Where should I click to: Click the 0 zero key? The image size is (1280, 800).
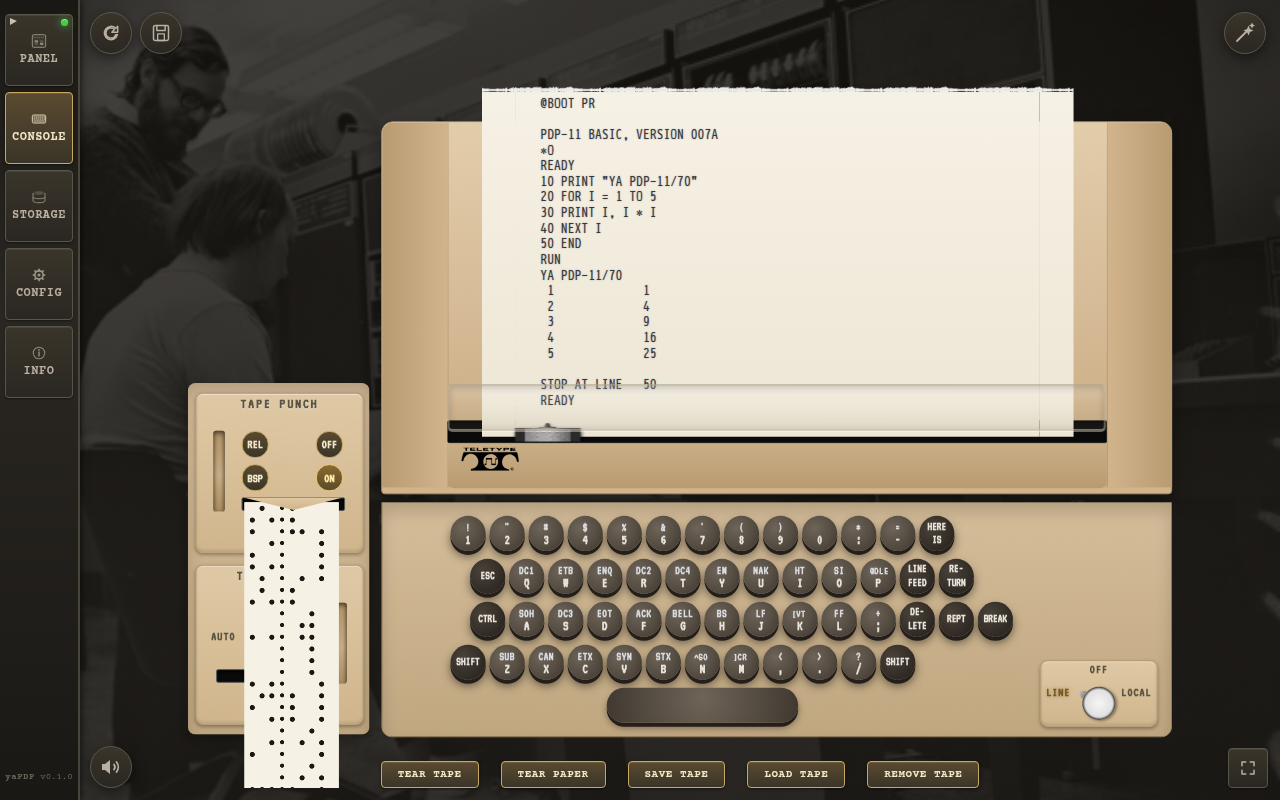pos(820,534)
